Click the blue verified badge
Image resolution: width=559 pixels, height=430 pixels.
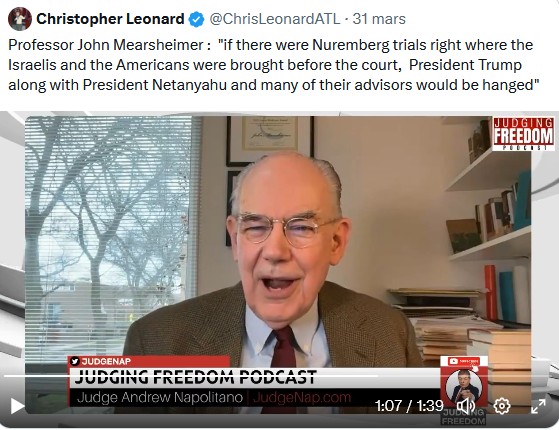point(196,19)
